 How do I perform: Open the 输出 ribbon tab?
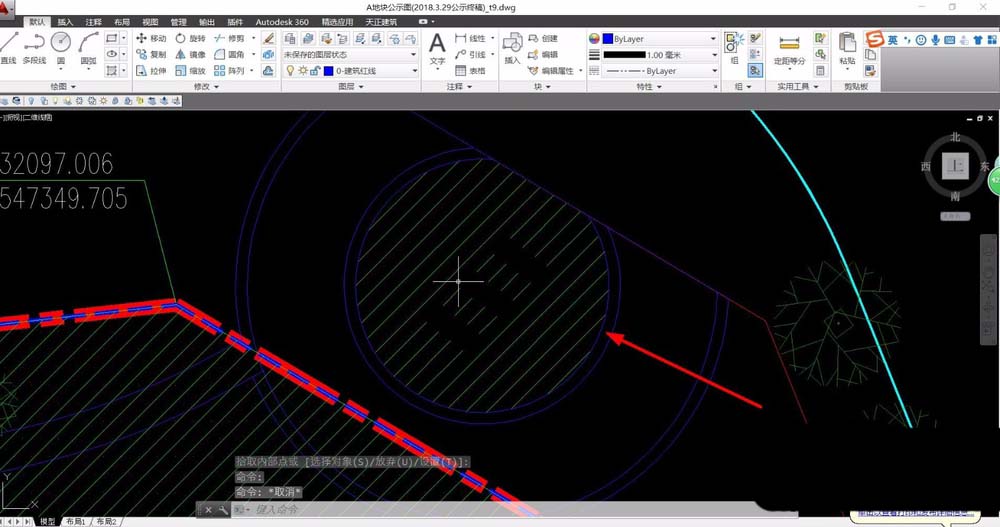(207, 22)
